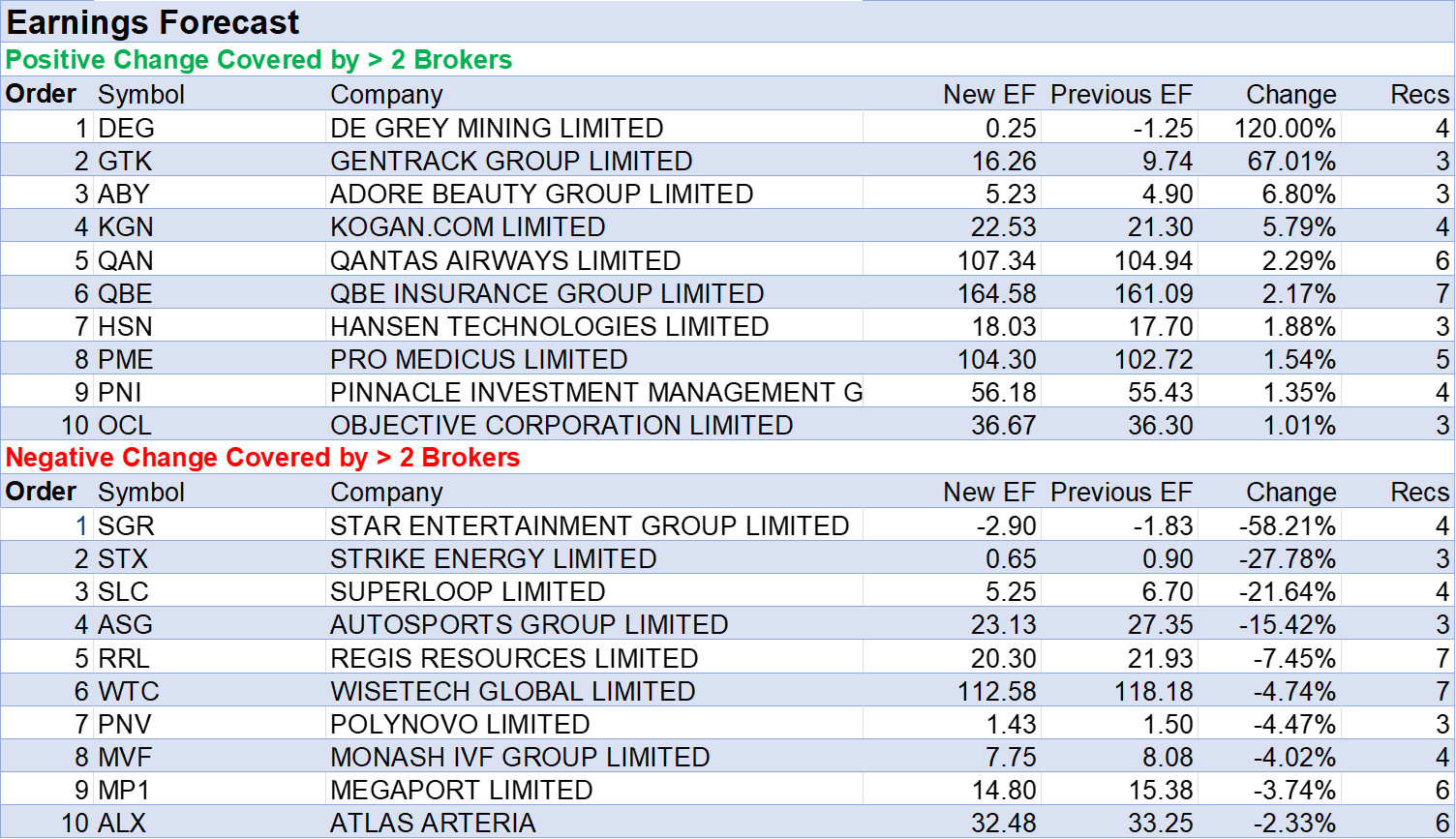
Task: Select the 164.58 New EF value
Action: pos(996,293)
